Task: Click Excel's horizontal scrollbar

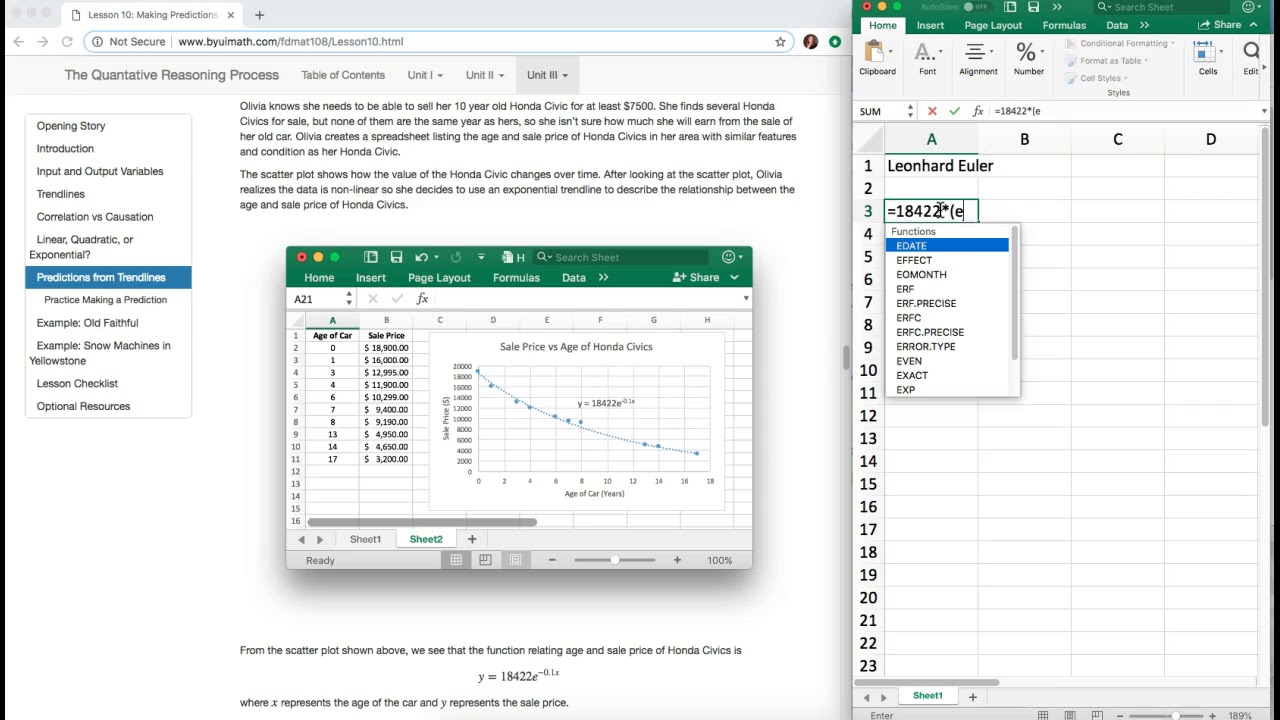Action: click(x=928, y=682)
